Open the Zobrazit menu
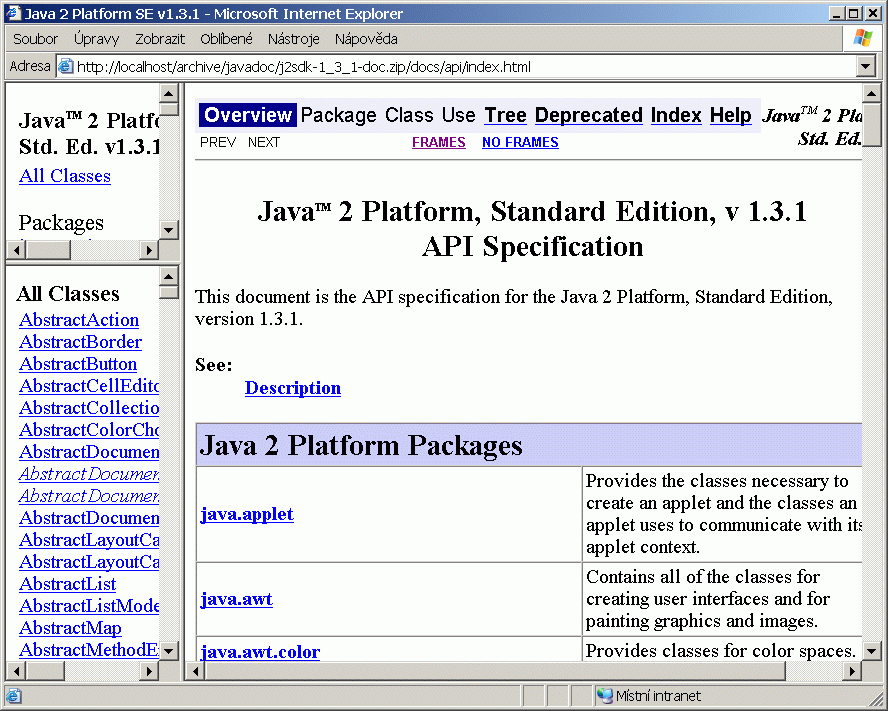 pos(160,39)
